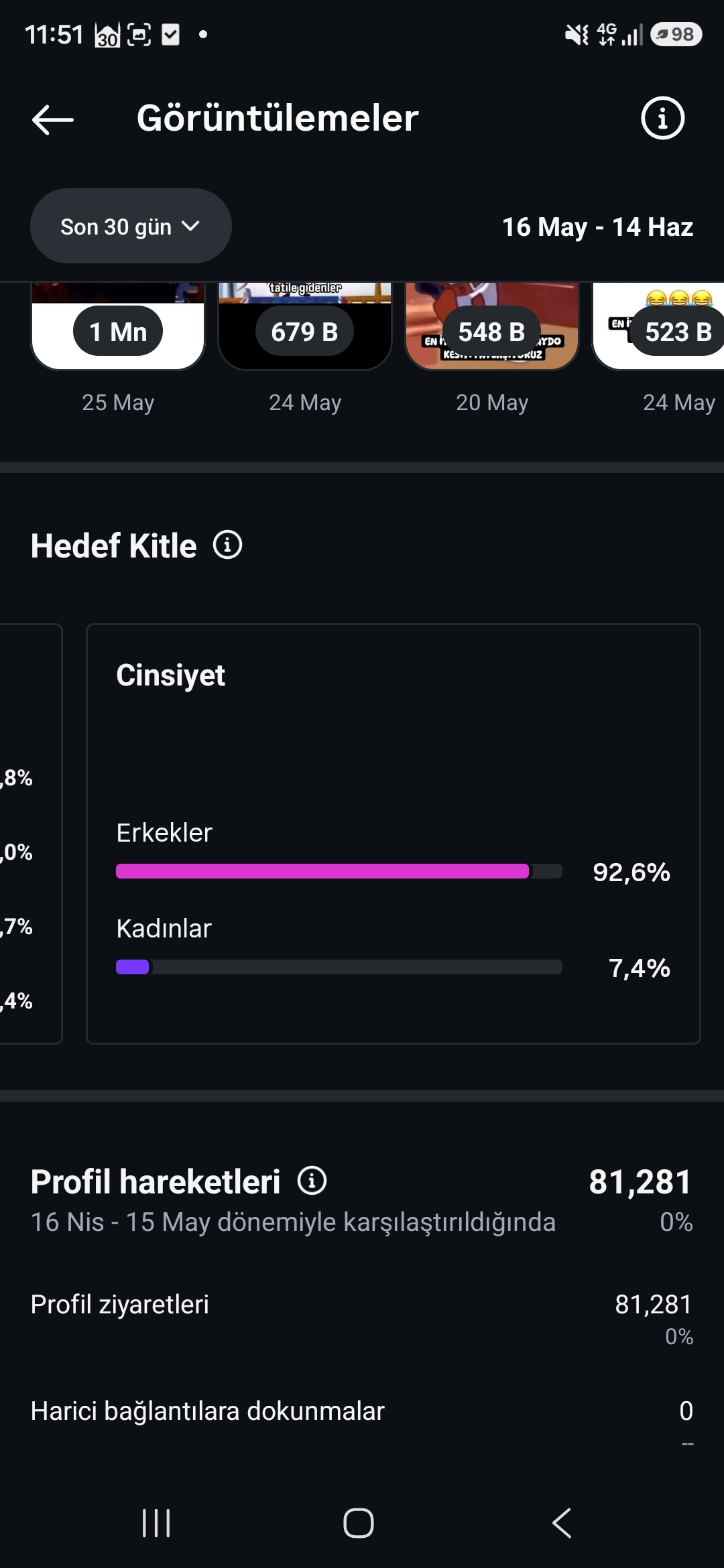
Task: Tap the 16 May - 14 Haz date range
Action: point(597,227)
